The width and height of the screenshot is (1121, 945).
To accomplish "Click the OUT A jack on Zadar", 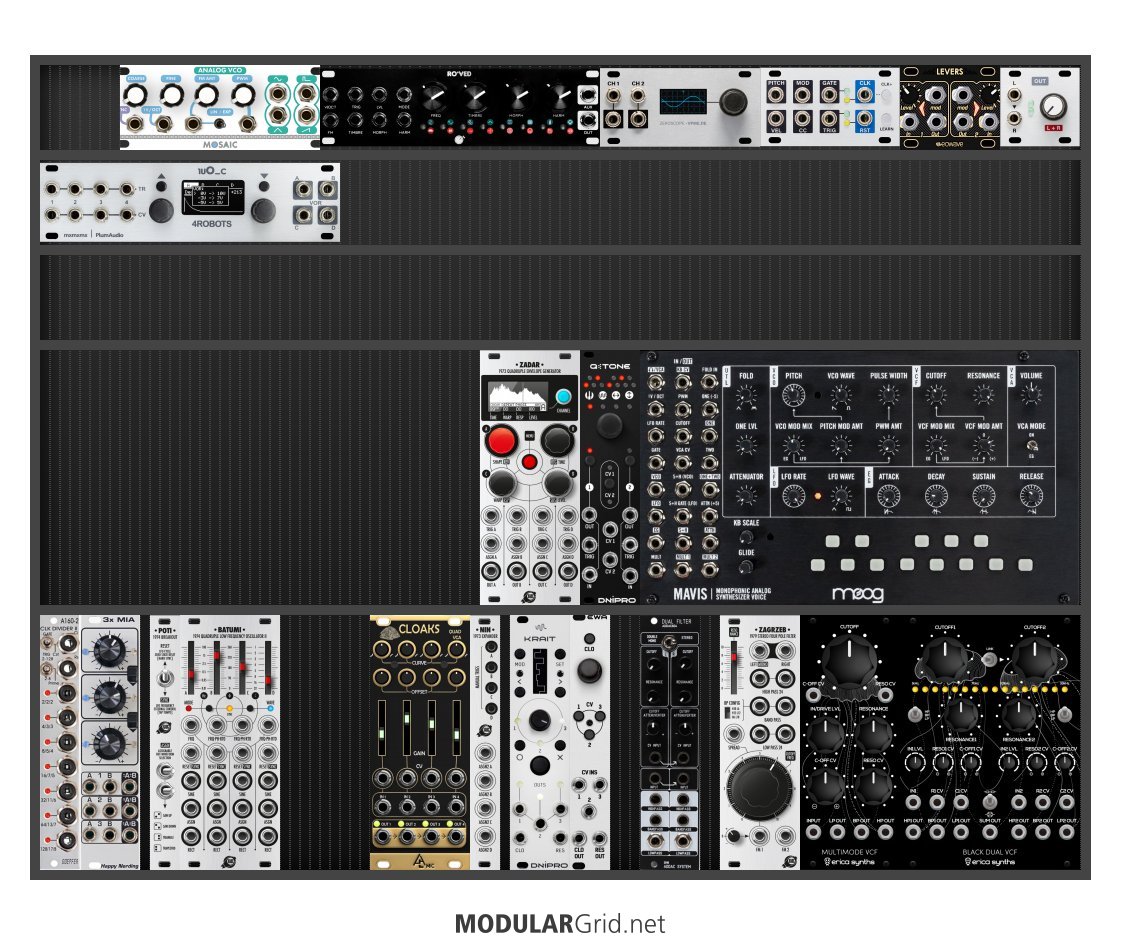I will (x=491, y=572).
